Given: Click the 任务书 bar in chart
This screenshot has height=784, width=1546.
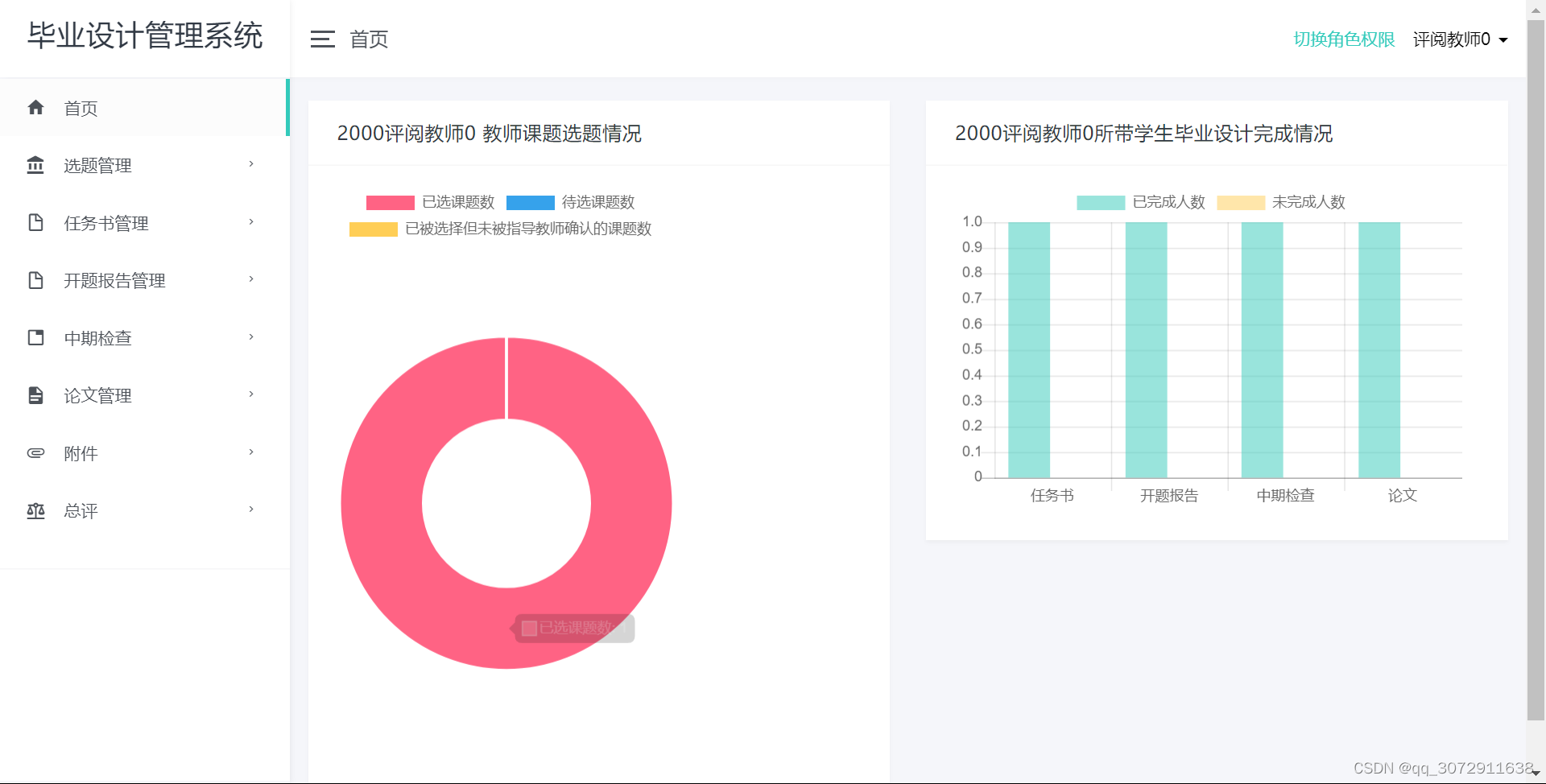Looking at the screenshot, I should tap(1029, 350).
